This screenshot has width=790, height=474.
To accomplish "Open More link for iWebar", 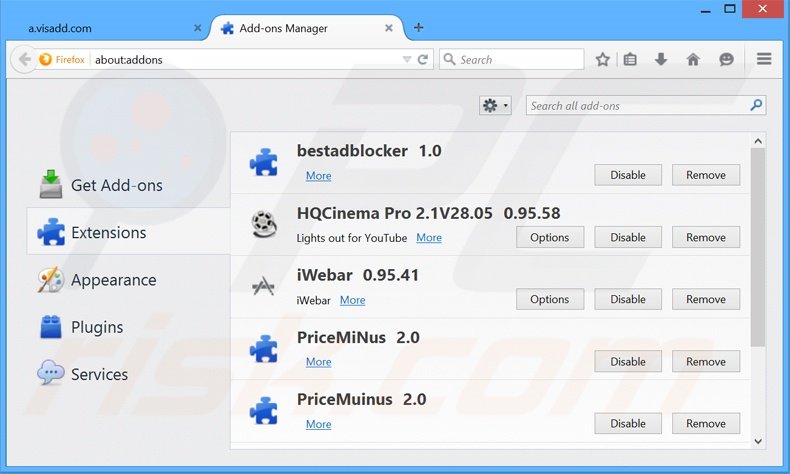I will [x=353, y=300].
